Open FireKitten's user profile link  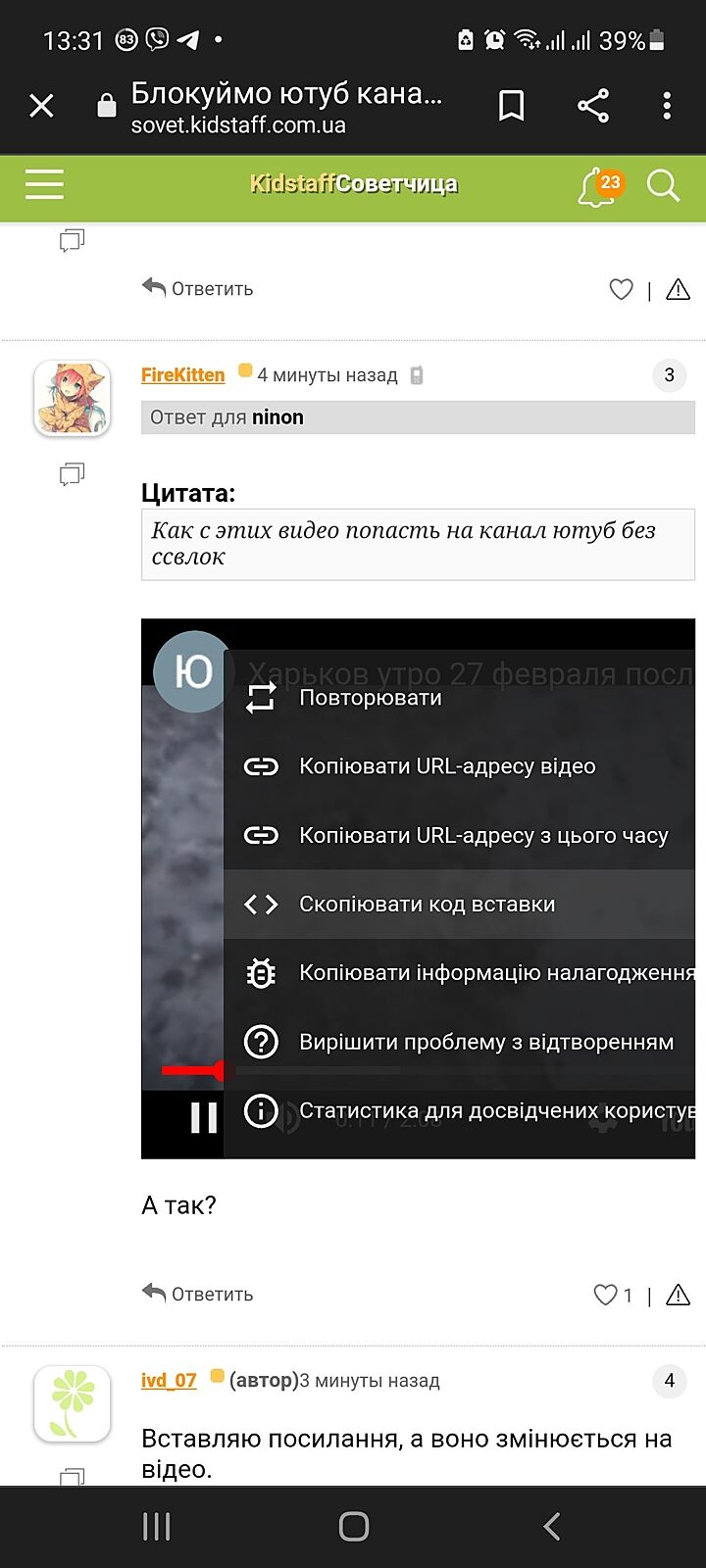pyautogui.click(x=182, y=374)
